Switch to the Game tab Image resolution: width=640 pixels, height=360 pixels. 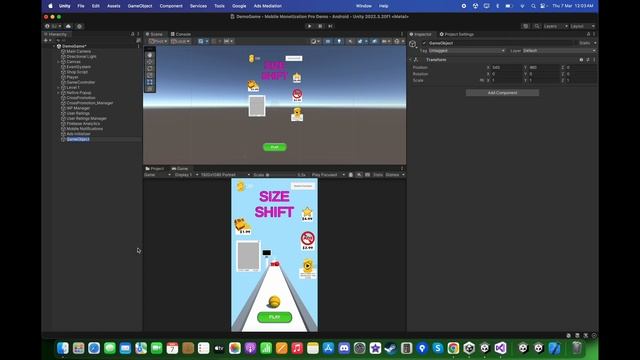point(180,169)
